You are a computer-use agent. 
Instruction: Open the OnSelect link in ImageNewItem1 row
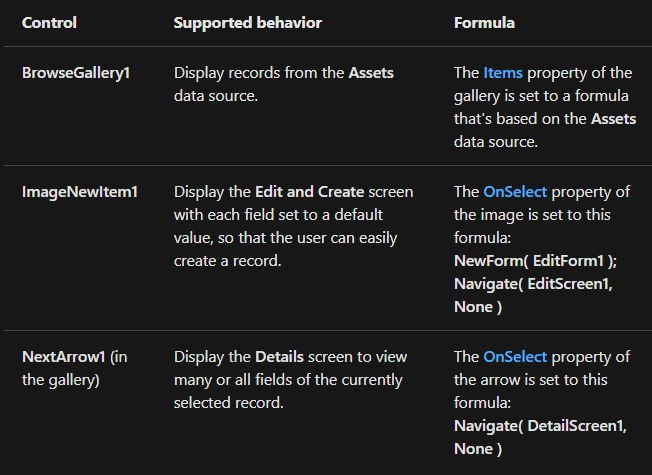515,192
